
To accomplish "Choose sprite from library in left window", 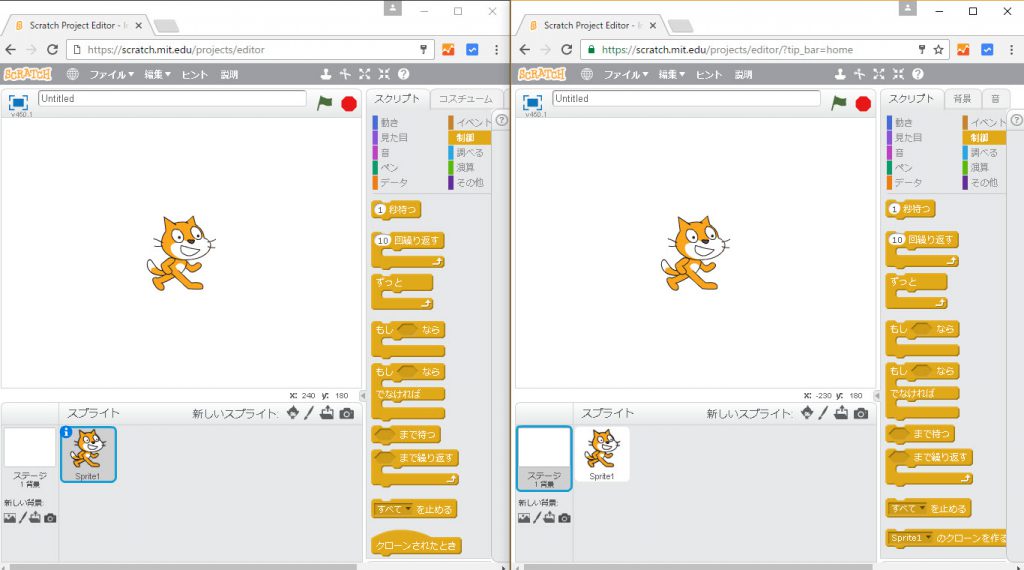I will (293, 413).
